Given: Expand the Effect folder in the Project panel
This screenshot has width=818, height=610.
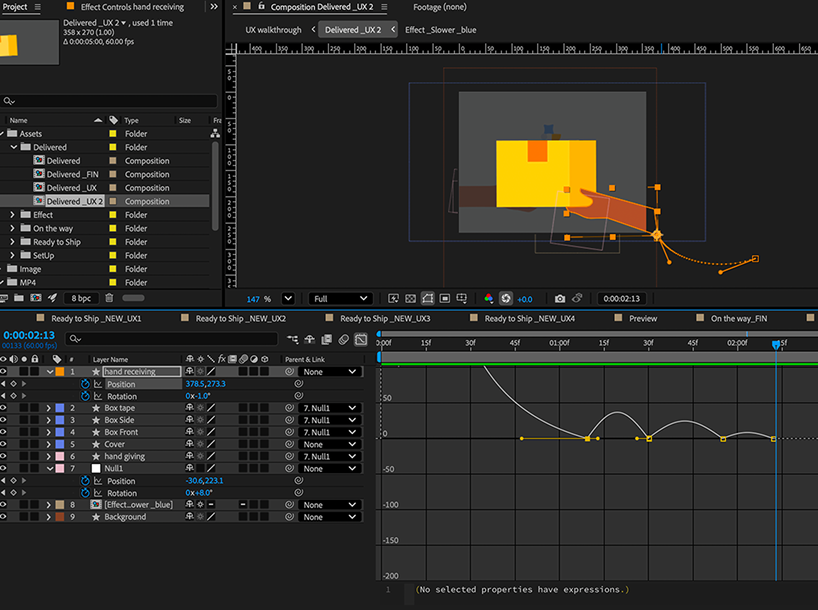Looking at the screenshot, I should pos(13,214).
